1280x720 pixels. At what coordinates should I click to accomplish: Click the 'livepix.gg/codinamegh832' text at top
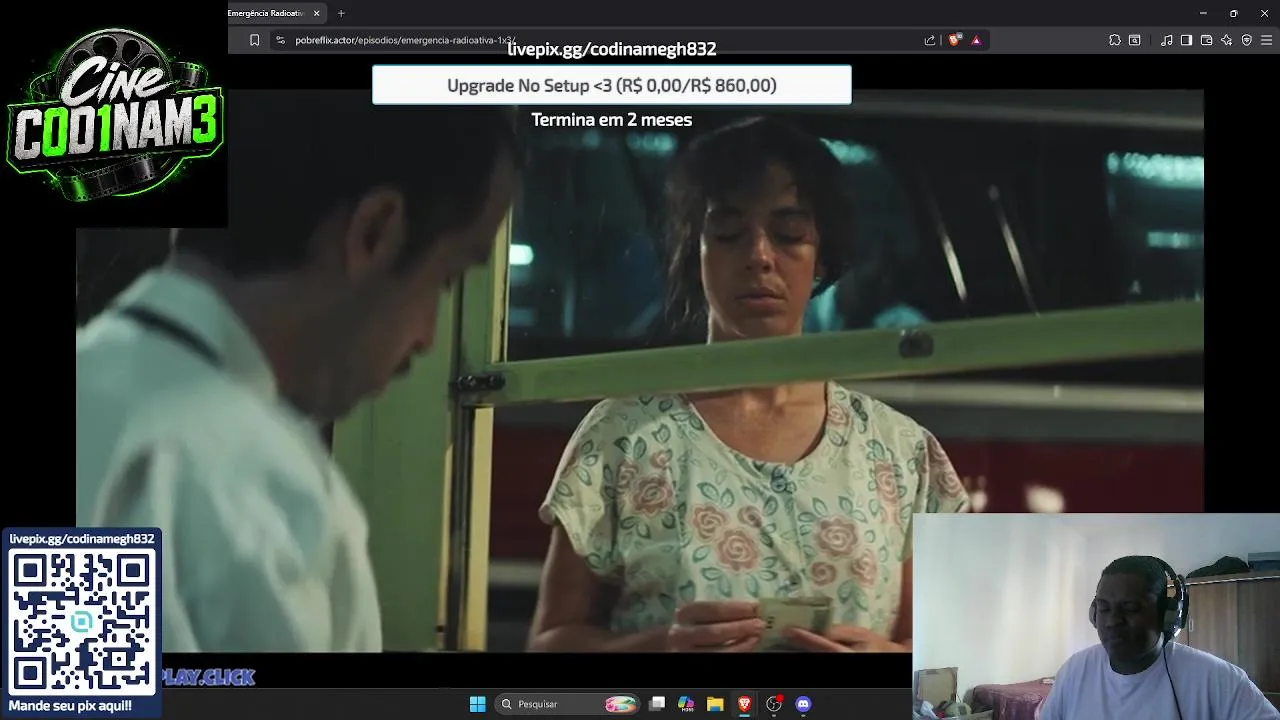click(x=612, y=49)
